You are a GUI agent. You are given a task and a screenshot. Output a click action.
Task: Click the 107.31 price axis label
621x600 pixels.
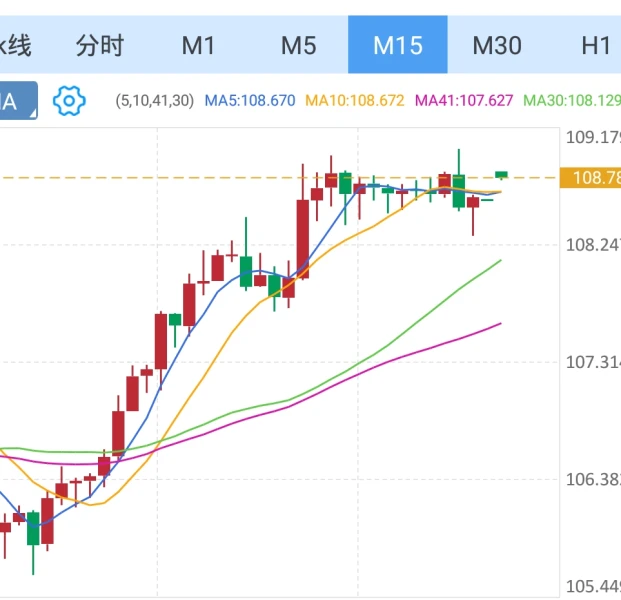[592, 362]
